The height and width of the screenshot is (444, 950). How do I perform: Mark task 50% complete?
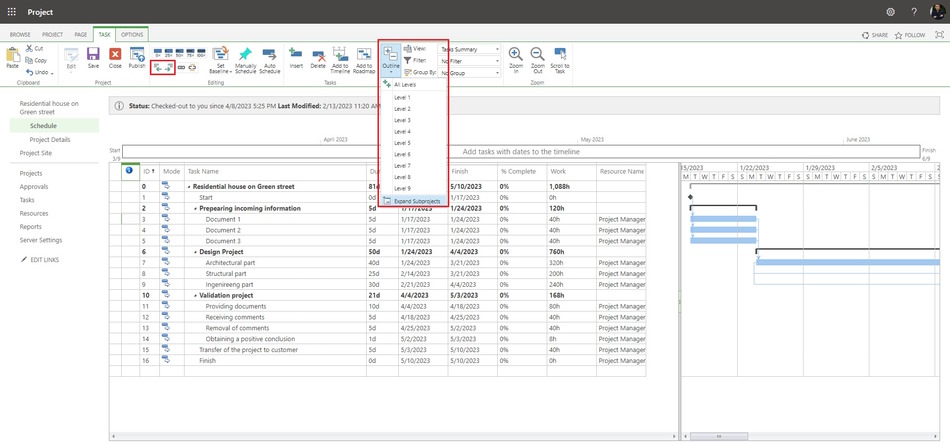pos(179,53)
